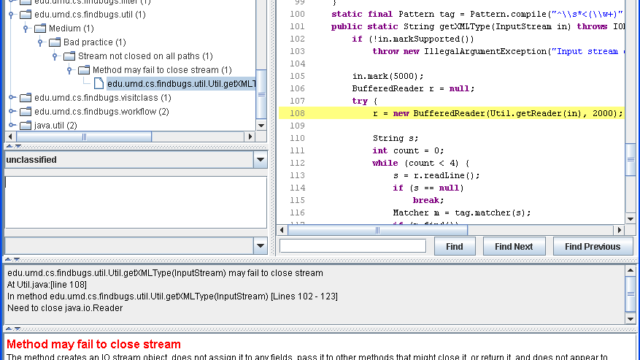Click inside the bug comments text area
The width and height of the screenshot is (640, 360).
coord(136,202)
